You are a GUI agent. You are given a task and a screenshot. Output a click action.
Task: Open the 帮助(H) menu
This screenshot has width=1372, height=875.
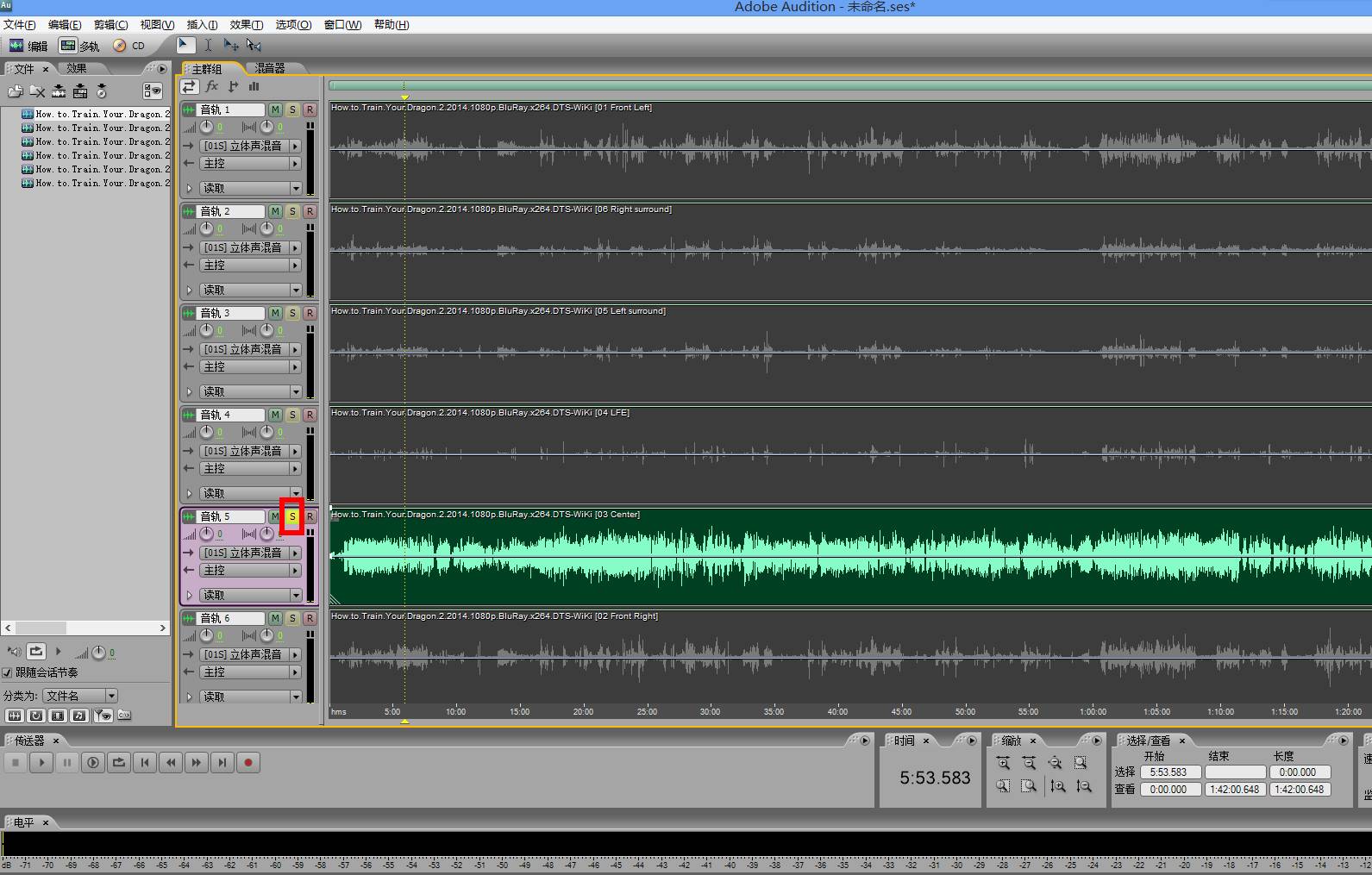tap(392, 24)
